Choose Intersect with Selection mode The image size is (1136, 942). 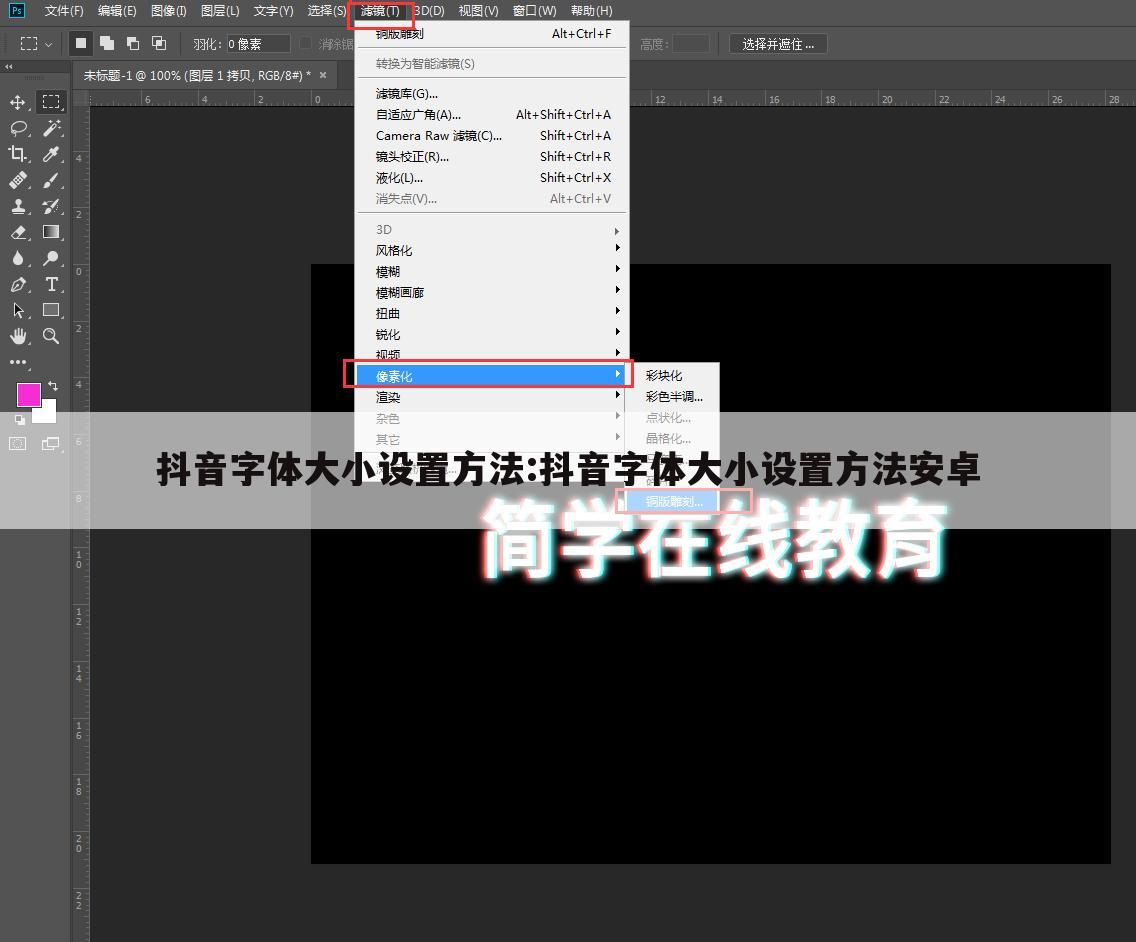[159, 43]
